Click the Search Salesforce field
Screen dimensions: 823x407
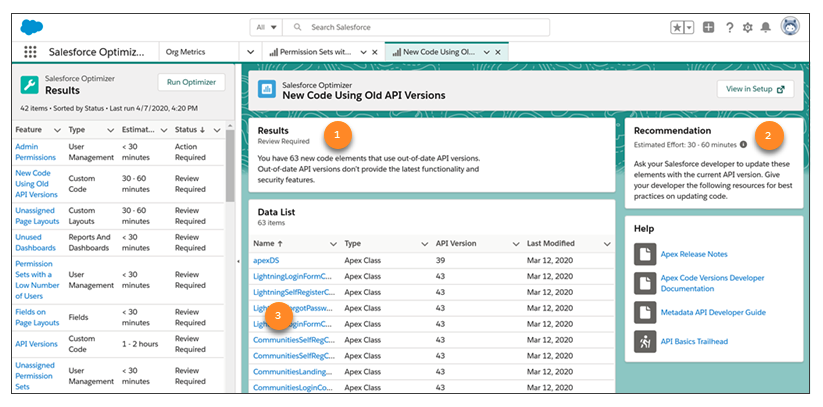416,27
